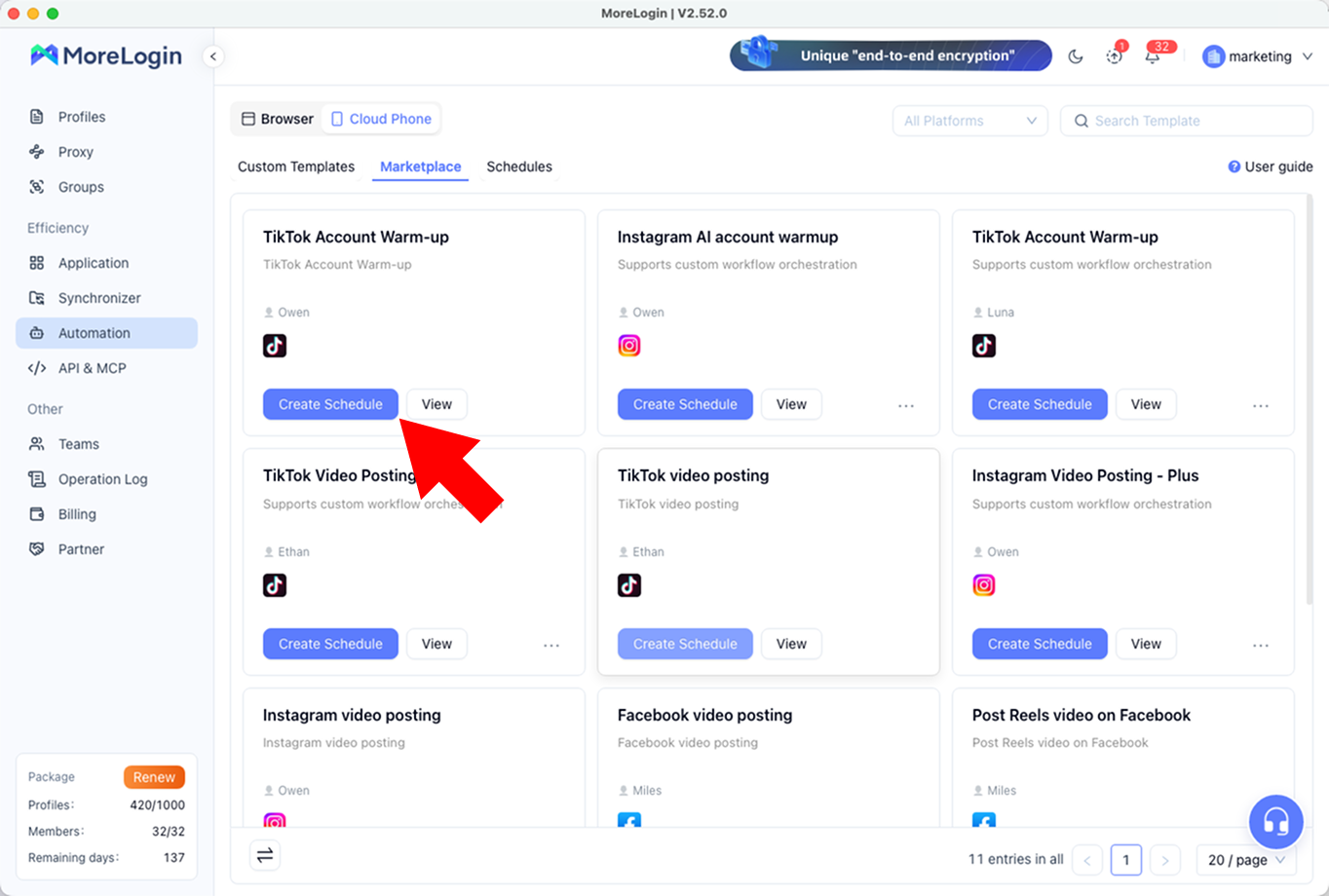Click the 11 entries in all text

tap(1015, 859)
